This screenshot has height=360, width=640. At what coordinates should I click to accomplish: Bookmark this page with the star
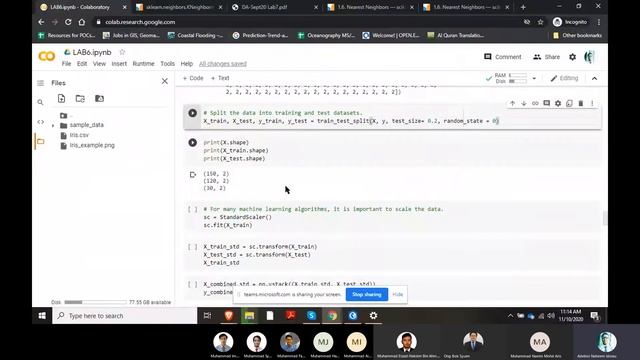tap(540, 22)
